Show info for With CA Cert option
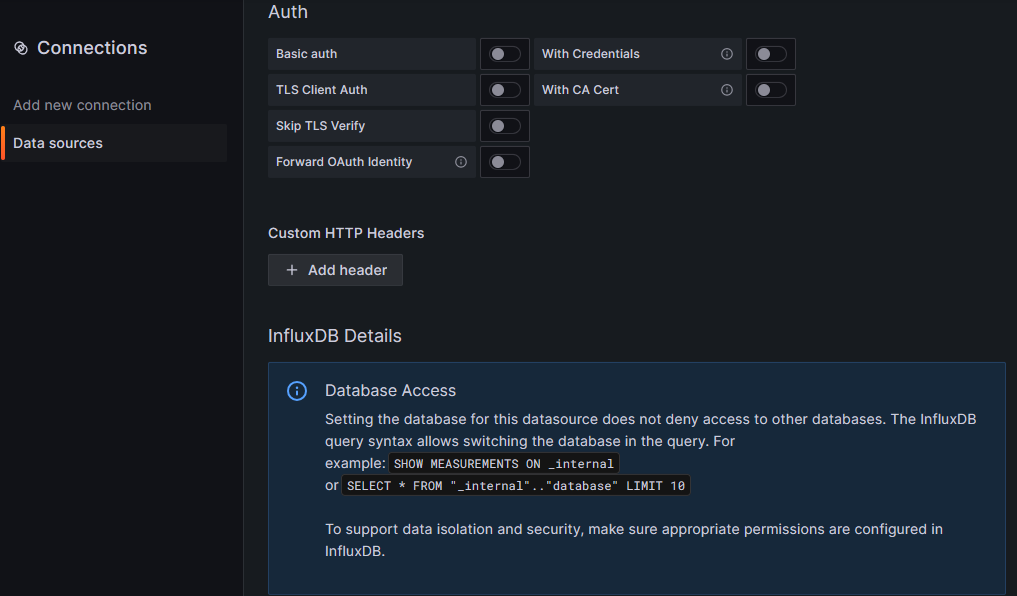 point(726,90)
